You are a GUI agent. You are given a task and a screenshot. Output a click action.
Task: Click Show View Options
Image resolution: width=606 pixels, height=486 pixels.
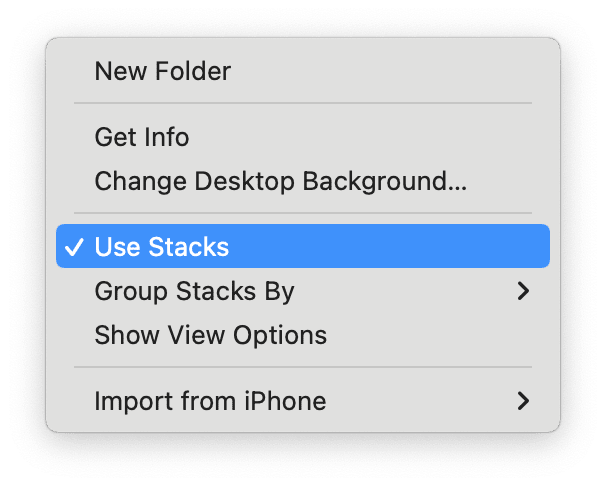(x=210, y=335)
